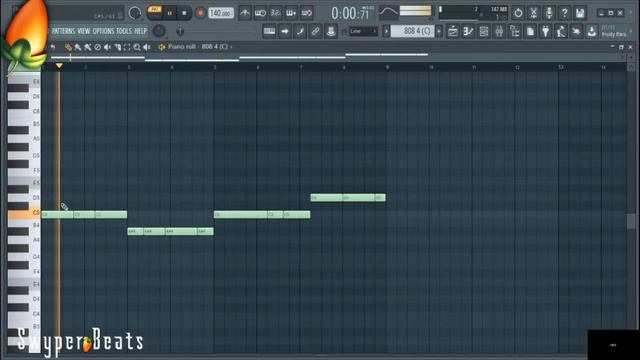Pause playback with the pause button

point(169,13)
